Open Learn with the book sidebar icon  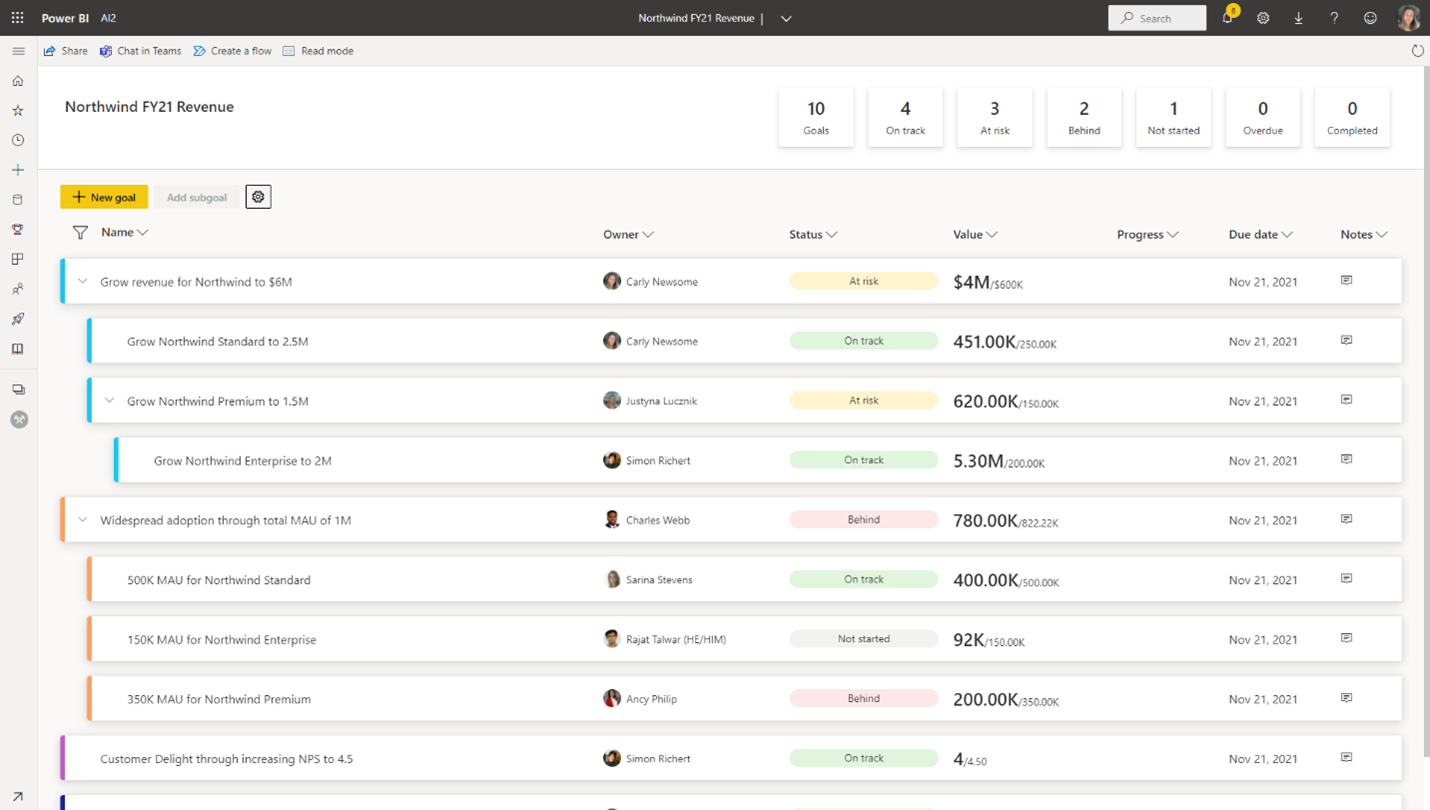pyautogui.click(x=18, y=348)
